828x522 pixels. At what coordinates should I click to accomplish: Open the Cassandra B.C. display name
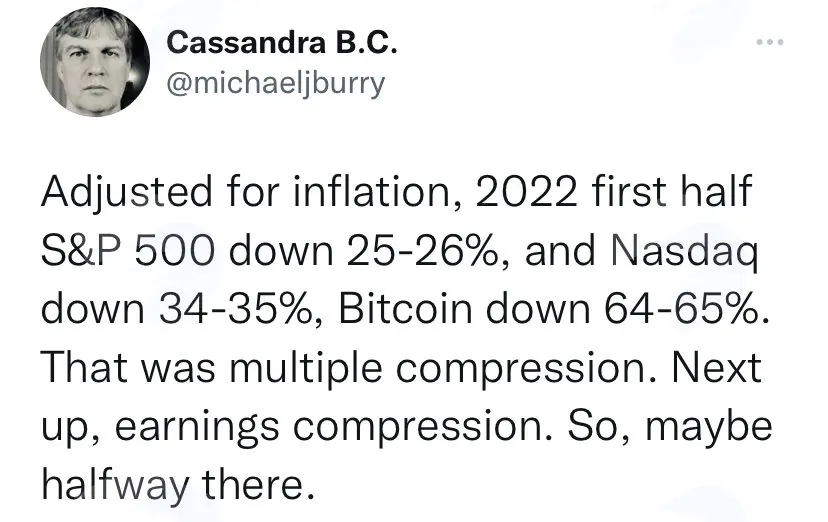pos(281,42)
